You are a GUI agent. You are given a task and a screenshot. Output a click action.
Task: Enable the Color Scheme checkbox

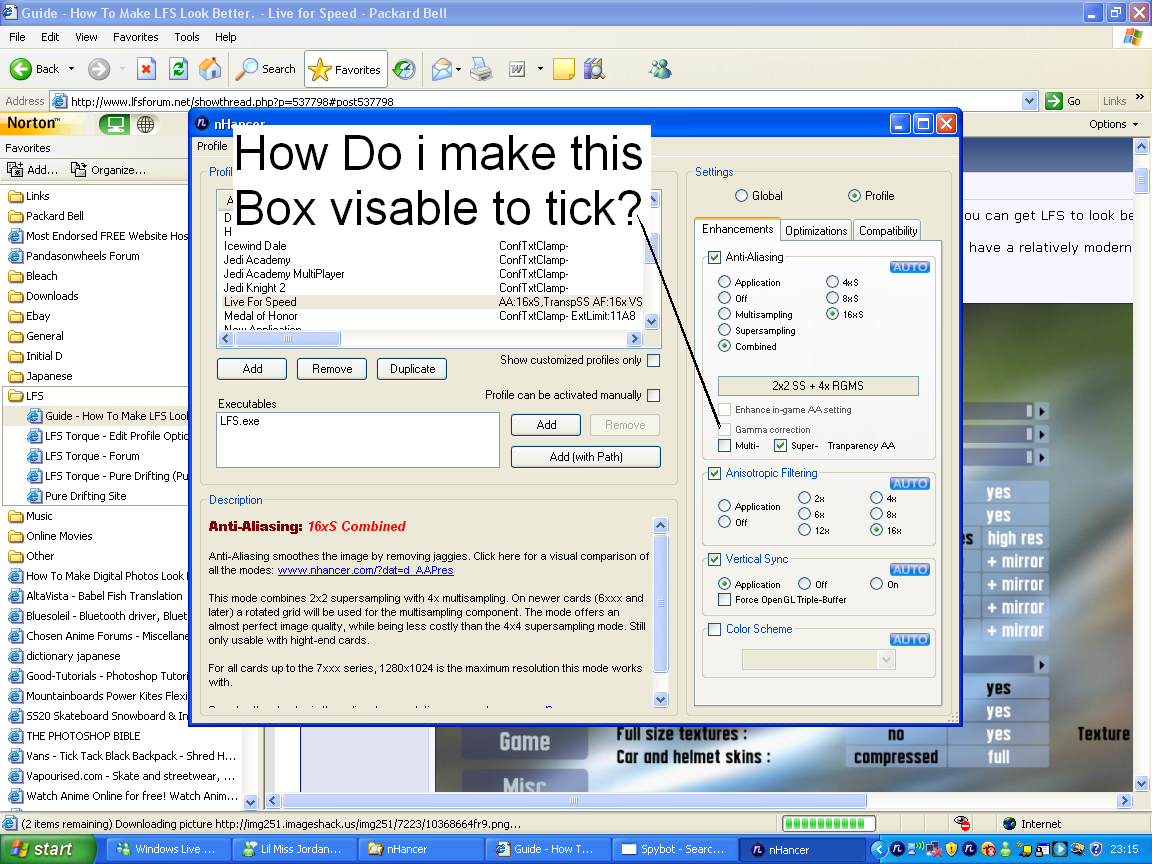click(x=714, y=629)
